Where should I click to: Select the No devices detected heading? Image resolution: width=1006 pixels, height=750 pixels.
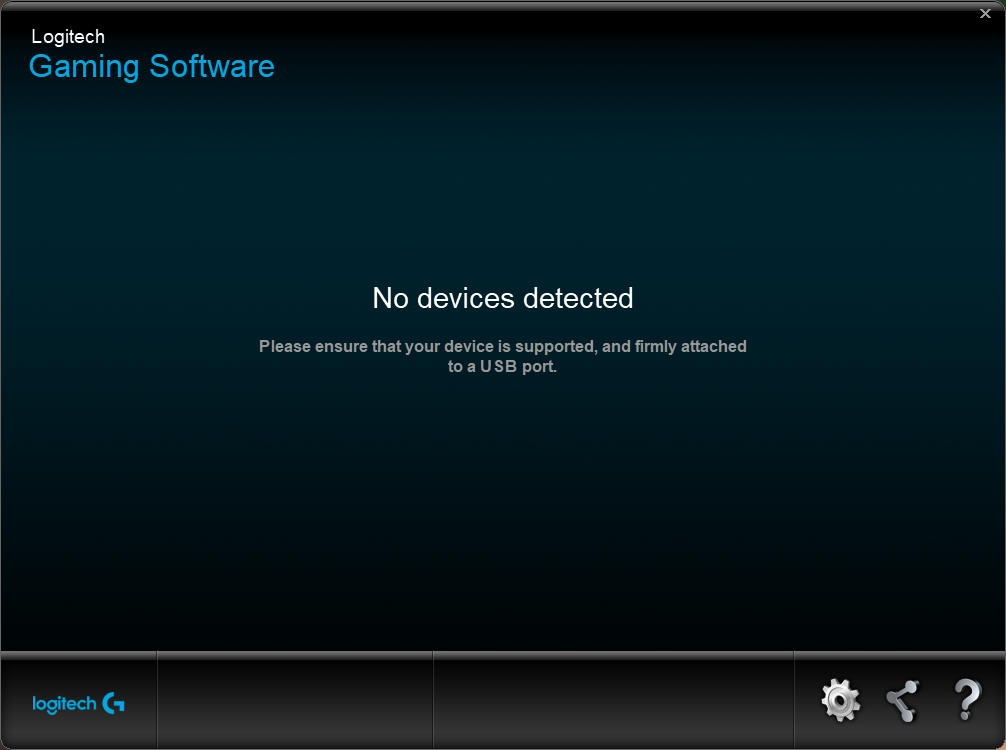coord(503,298)
